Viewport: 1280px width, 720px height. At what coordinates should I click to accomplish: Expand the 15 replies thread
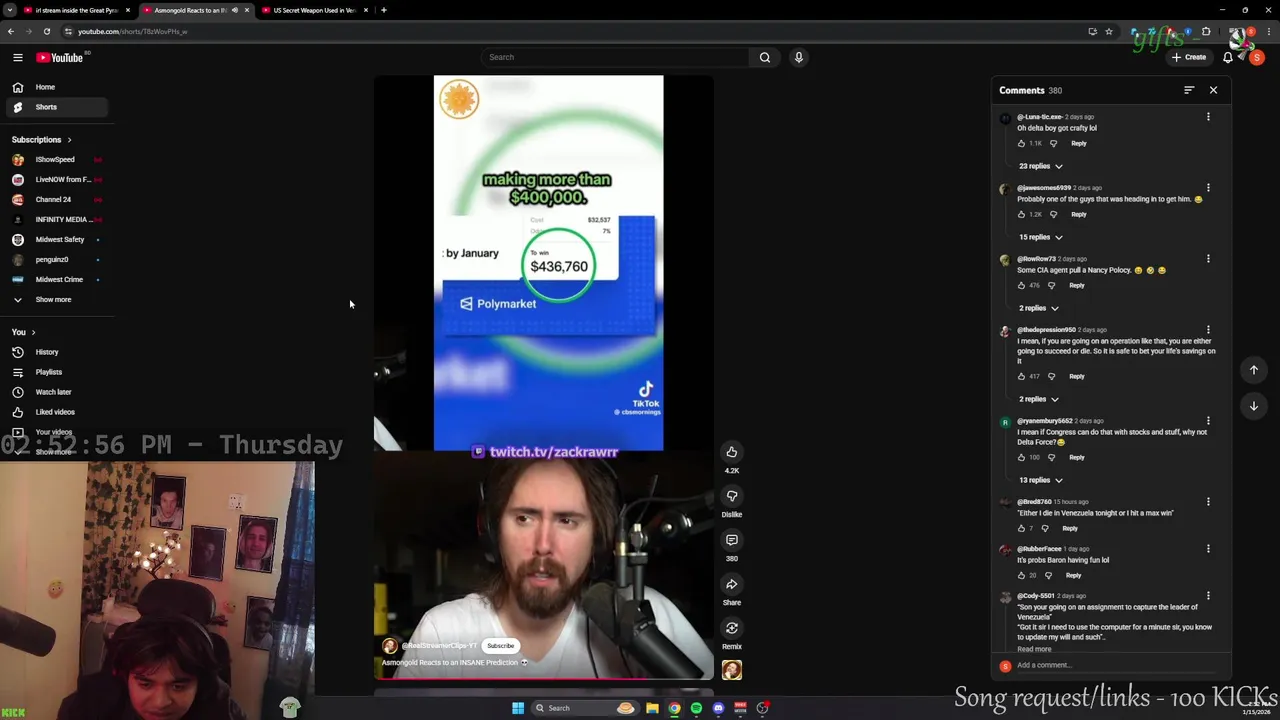point(1040,237)
